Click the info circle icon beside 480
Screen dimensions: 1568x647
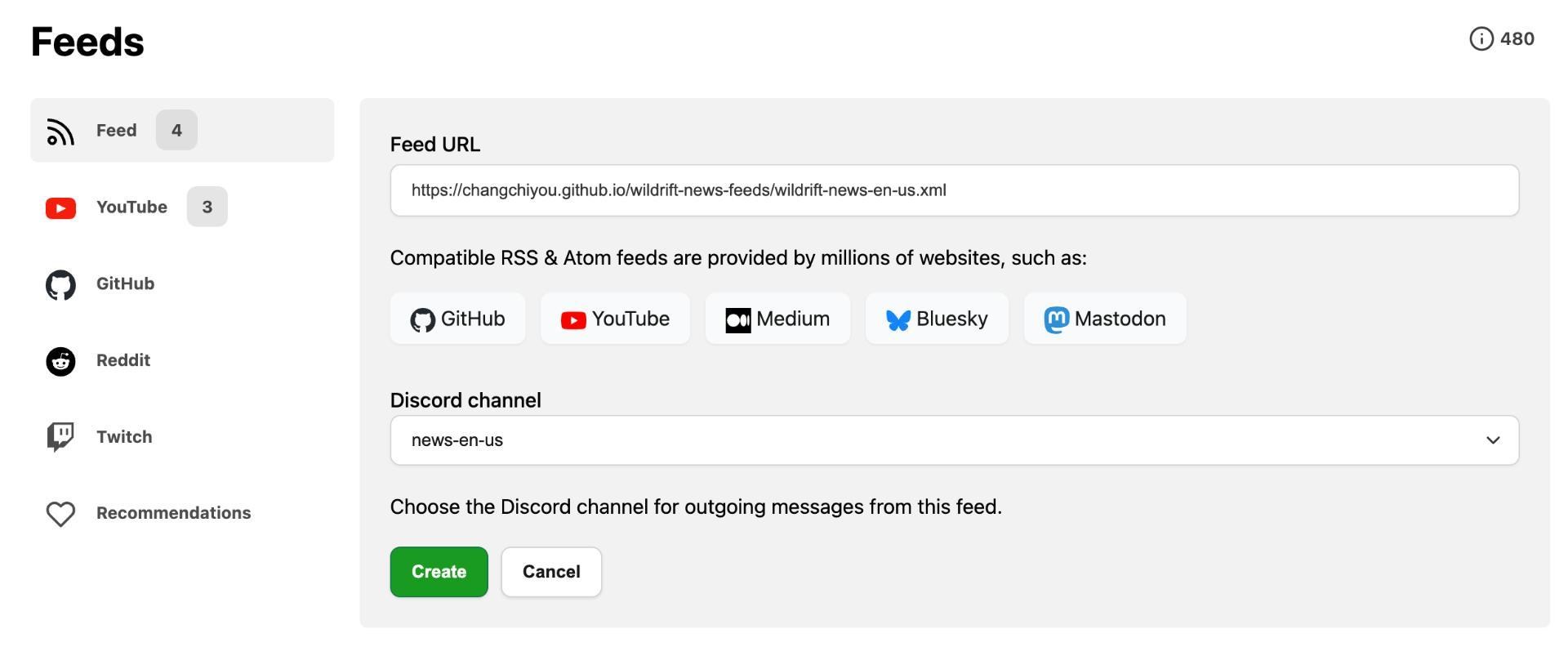[1481, 39]
